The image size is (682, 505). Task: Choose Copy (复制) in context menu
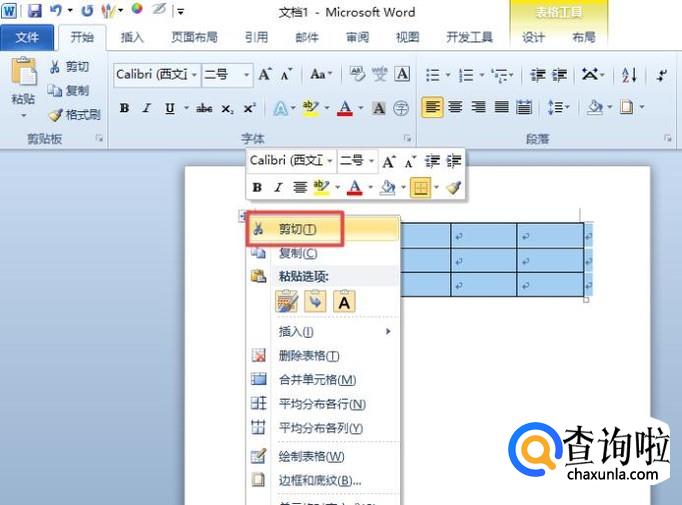[x=323, y=253]
